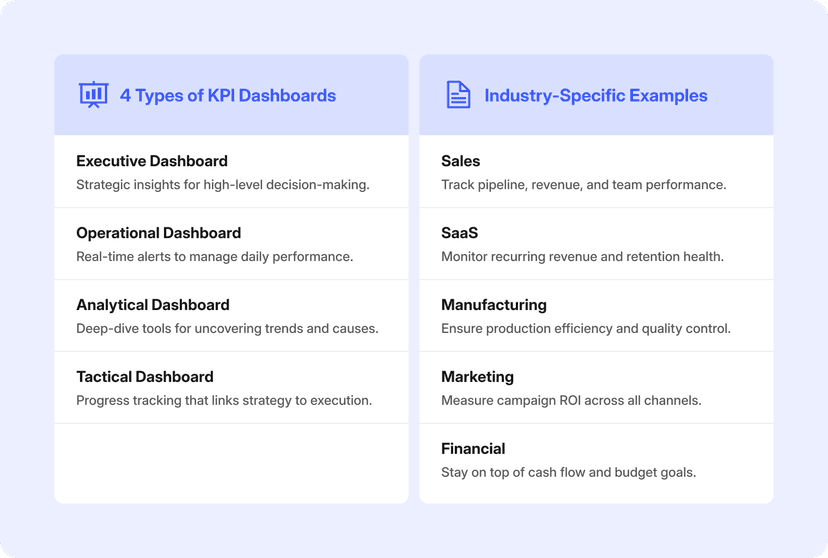This screenshot has height=558, width=828.
Task: Click 'Stay on top of cash flow' description
Action: (568, 473)
